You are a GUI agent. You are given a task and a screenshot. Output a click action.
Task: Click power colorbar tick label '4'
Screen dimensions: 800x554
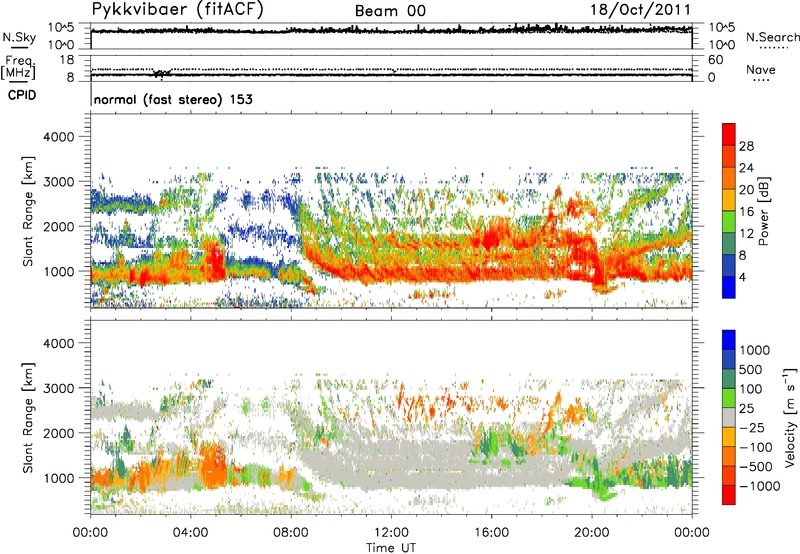click(742, 277)
